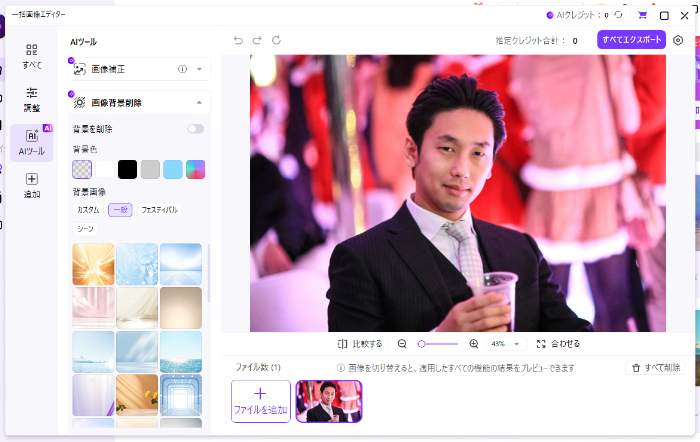Click the すべてエクスポート button
The width and height of the screenshot is (700, 442).
click(631, 40)
